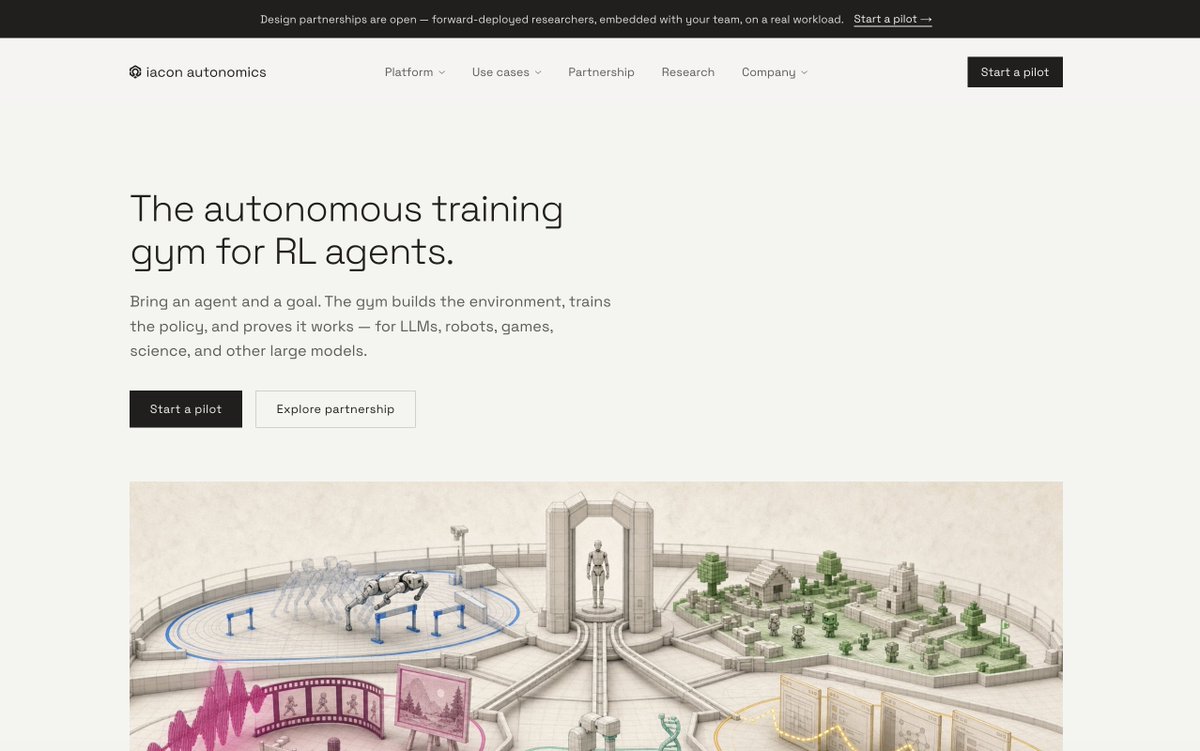Expand the Company dropdown menu
Image resolution: width=1200 pixels, height=751 pixels.
coord(775,72)
